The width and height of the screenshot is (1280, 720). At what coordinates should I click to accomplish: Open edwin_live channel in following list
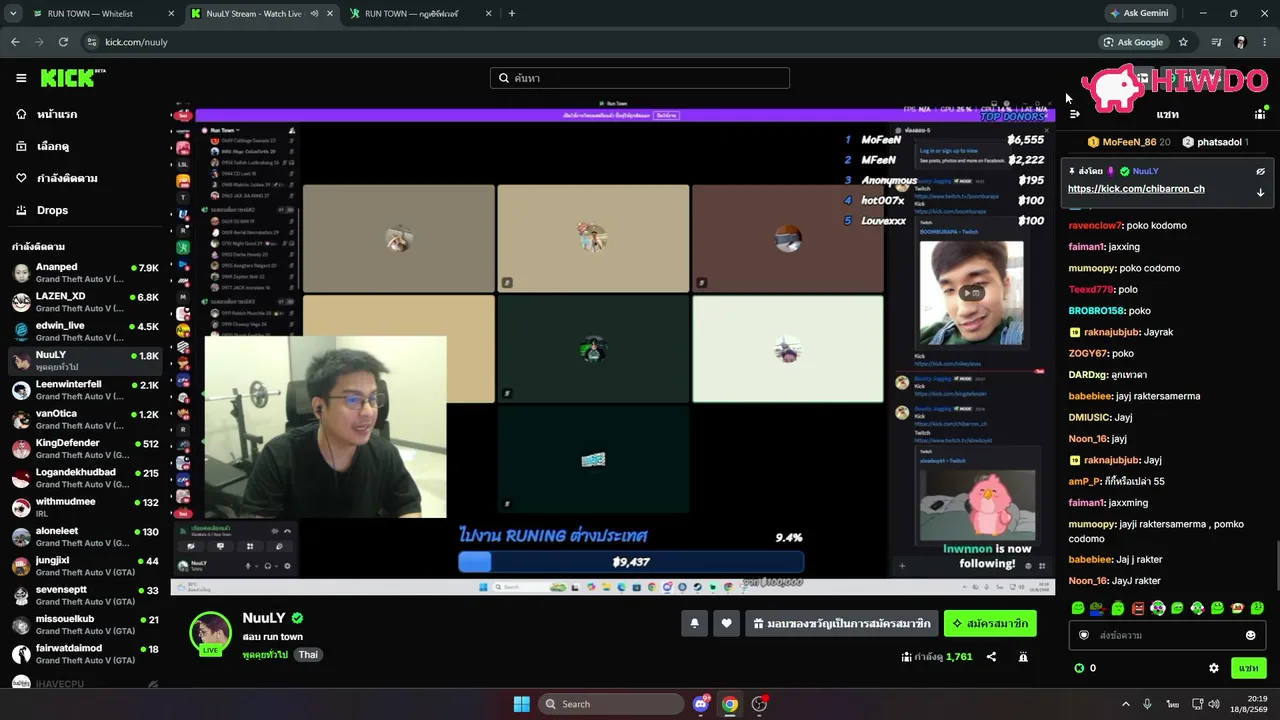coord(85,331)
